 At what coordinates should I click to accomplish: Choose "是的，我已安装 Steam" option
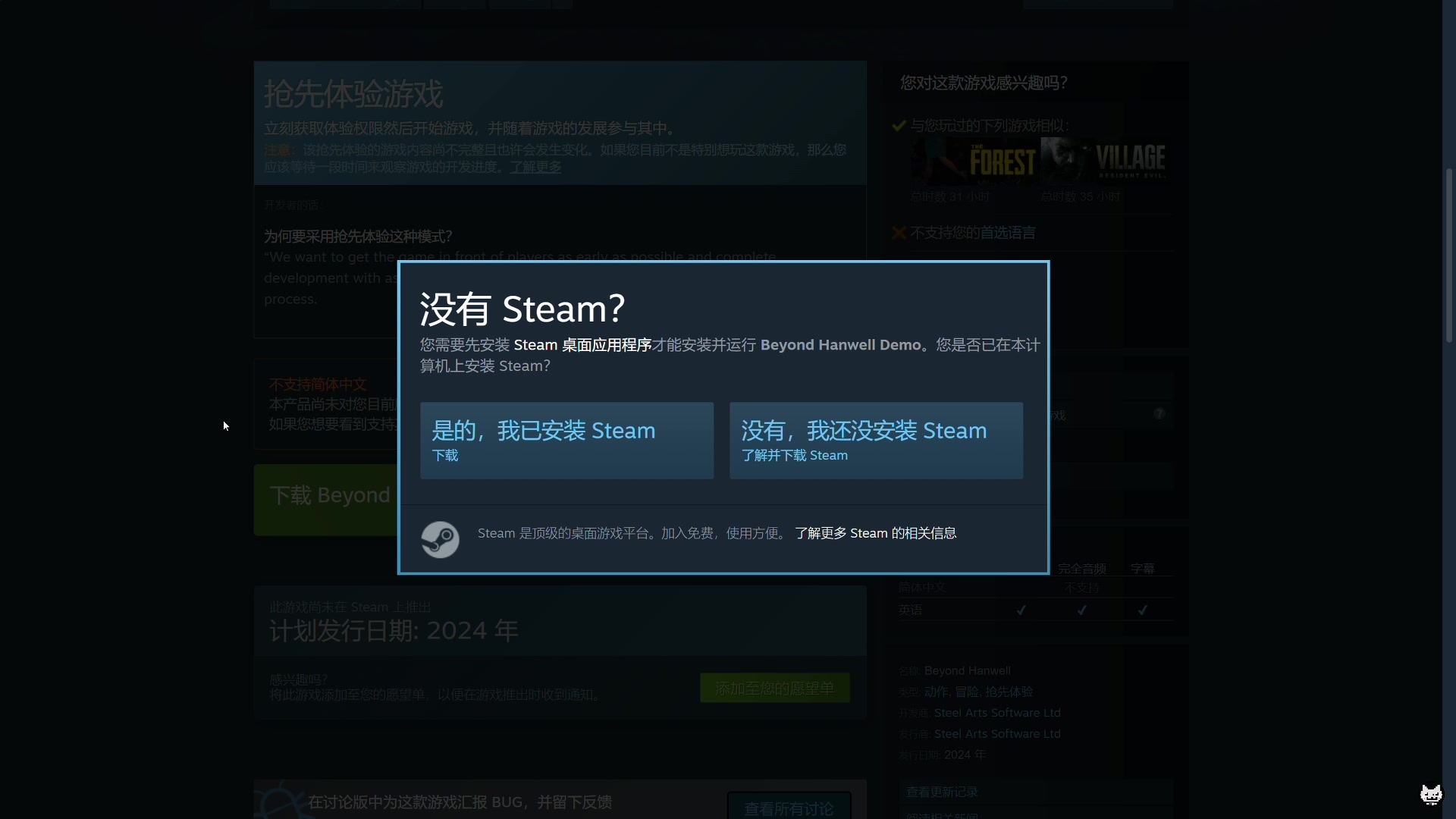click(566, 441)
